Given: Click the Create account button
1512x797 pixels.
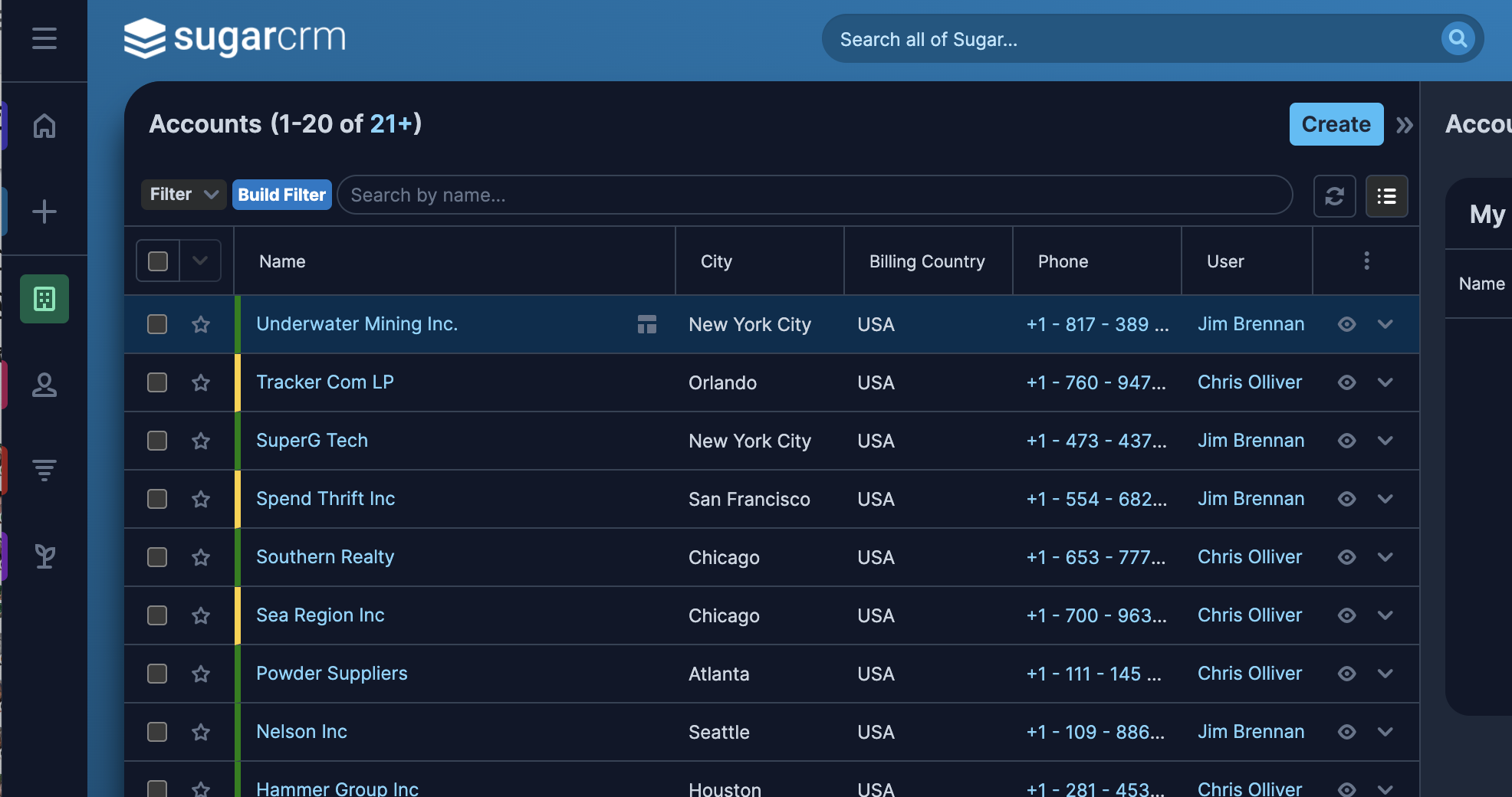Looking at the screenshot, I should [x=1336, y=124].
